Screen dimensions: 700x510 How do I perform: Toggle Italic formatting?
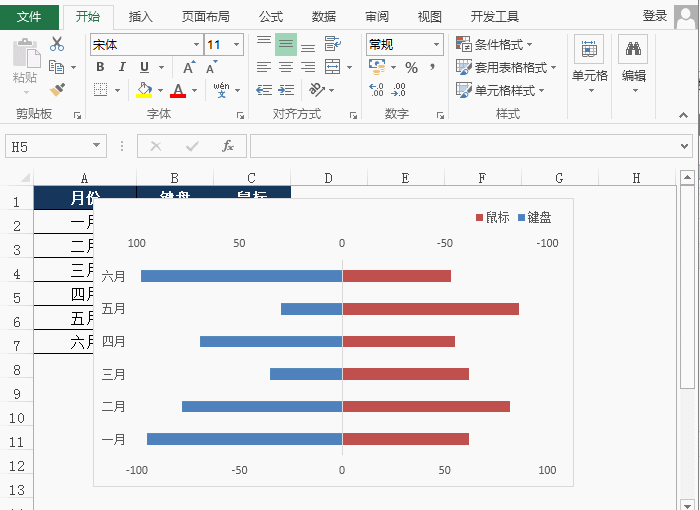pyautogui.click(x=122, y=67)
